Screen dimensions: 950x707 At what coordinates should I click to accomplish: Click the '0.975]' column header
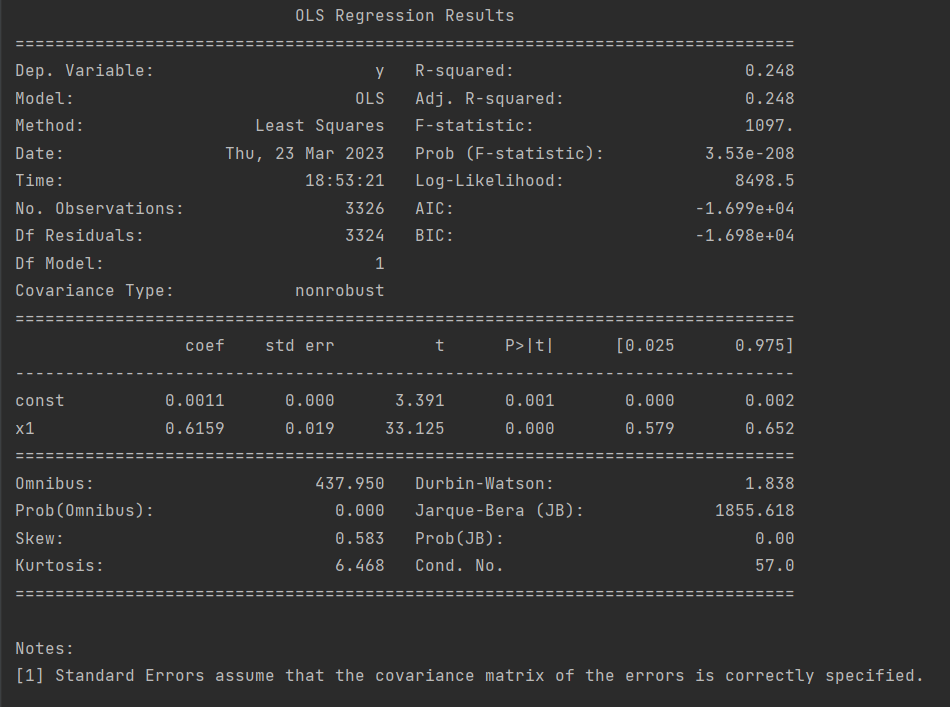point(765,346)
